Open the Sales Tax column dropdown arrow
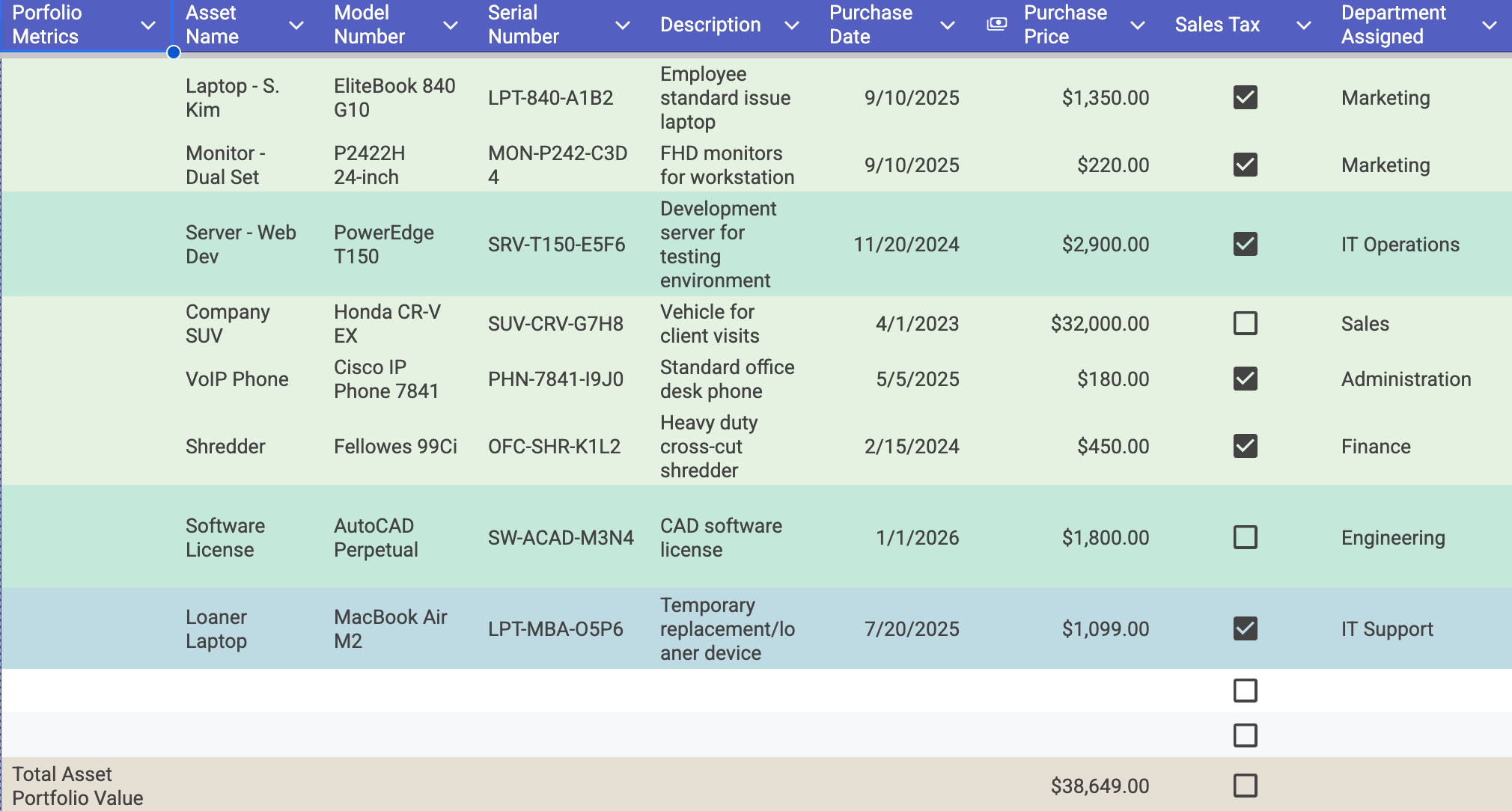 coord(1304,25)
